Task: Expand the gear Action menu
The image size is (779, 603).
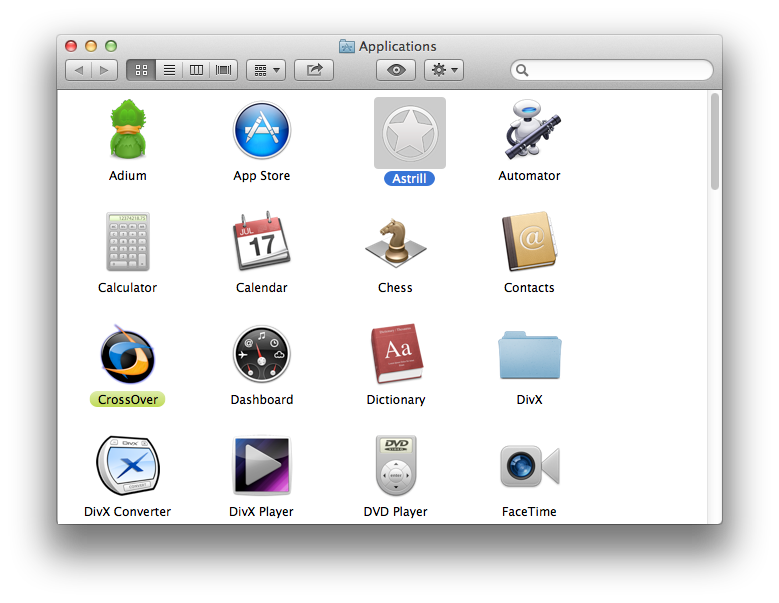Action: [443, 70]
